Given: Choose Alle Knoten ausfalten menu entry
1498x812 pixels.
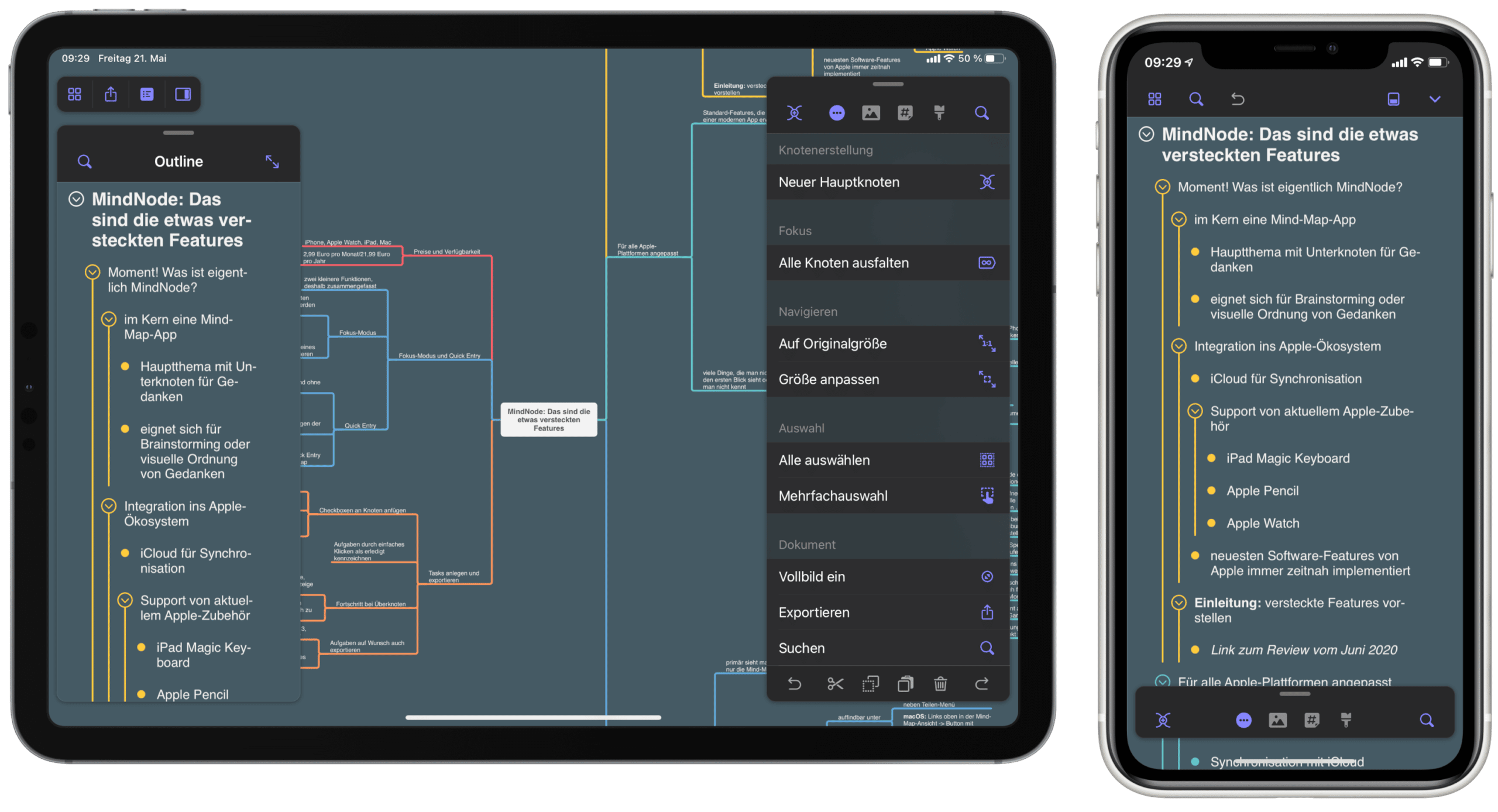Looking at the screenshot, I should coord(888,263).
